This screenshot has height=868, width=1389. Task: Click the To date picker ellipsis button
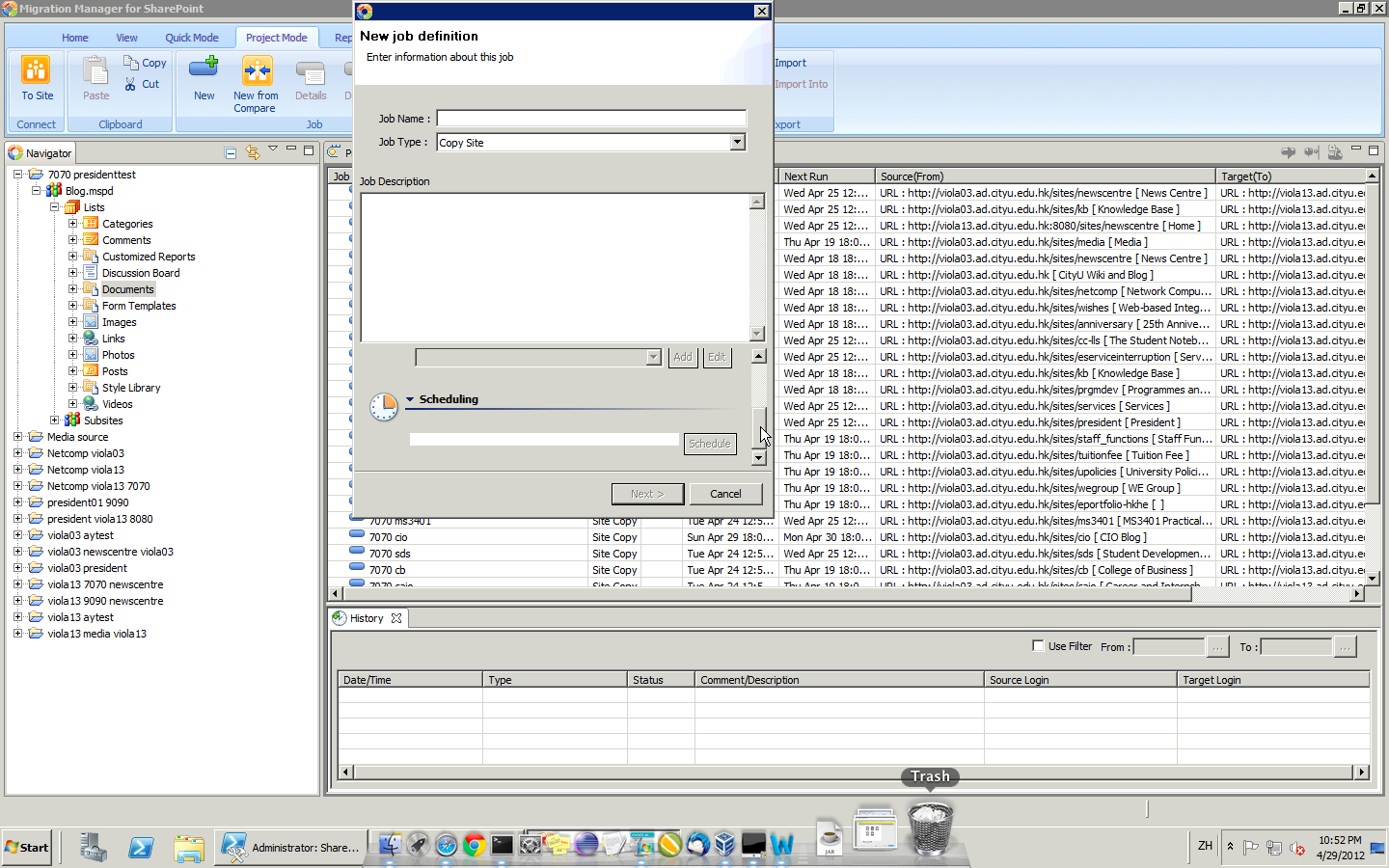tap(1345, 647)
